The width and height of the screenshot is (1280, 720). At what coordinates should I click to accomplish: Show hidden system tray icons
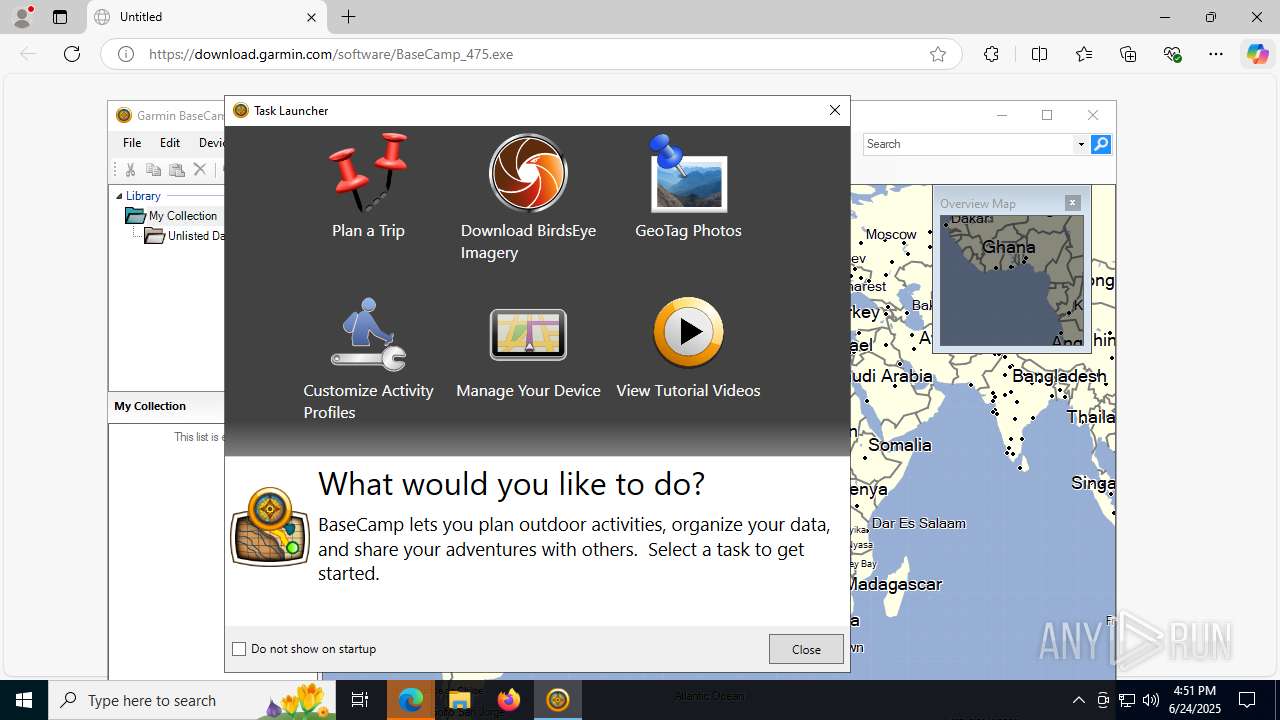(x=1078, y=700)
